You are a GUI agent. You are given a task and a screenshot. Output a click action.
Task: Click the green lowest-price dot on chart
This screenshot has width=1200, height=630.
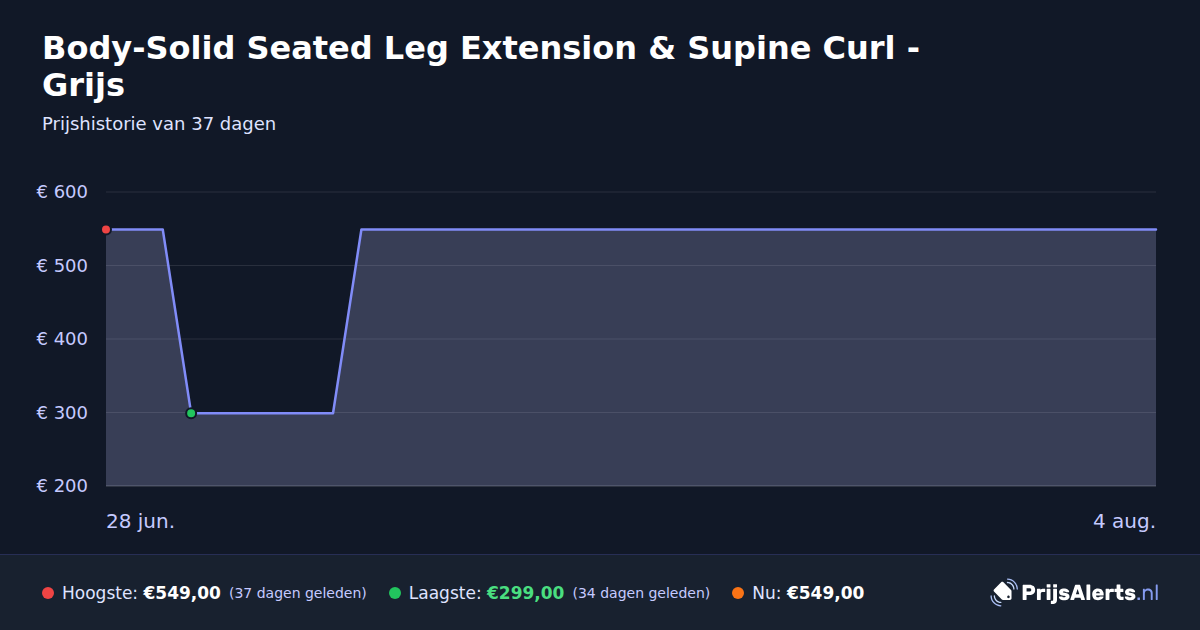(191, 413)
